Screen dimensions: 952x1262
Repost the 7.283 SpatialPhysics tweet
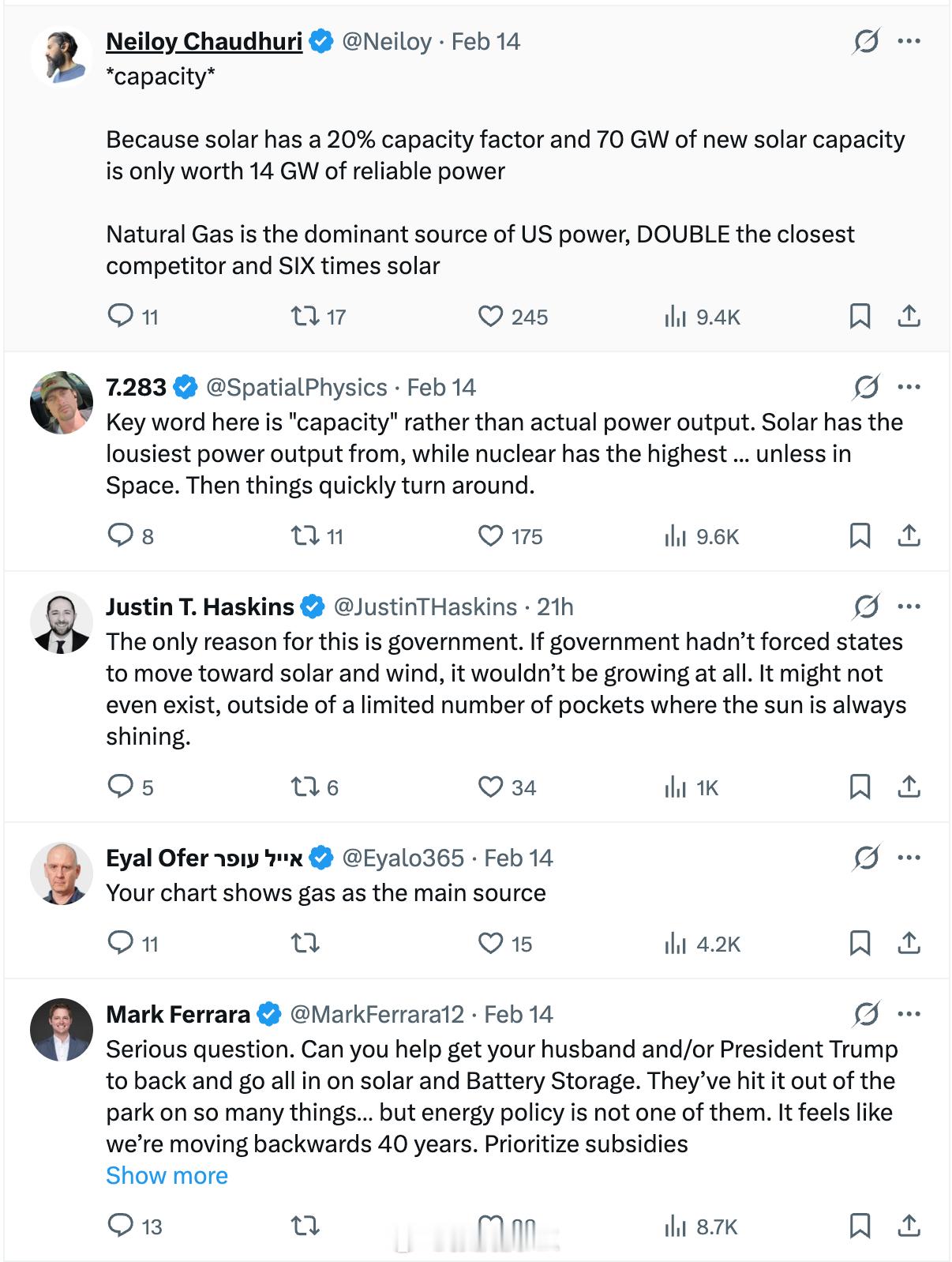[x=305, y=536]
